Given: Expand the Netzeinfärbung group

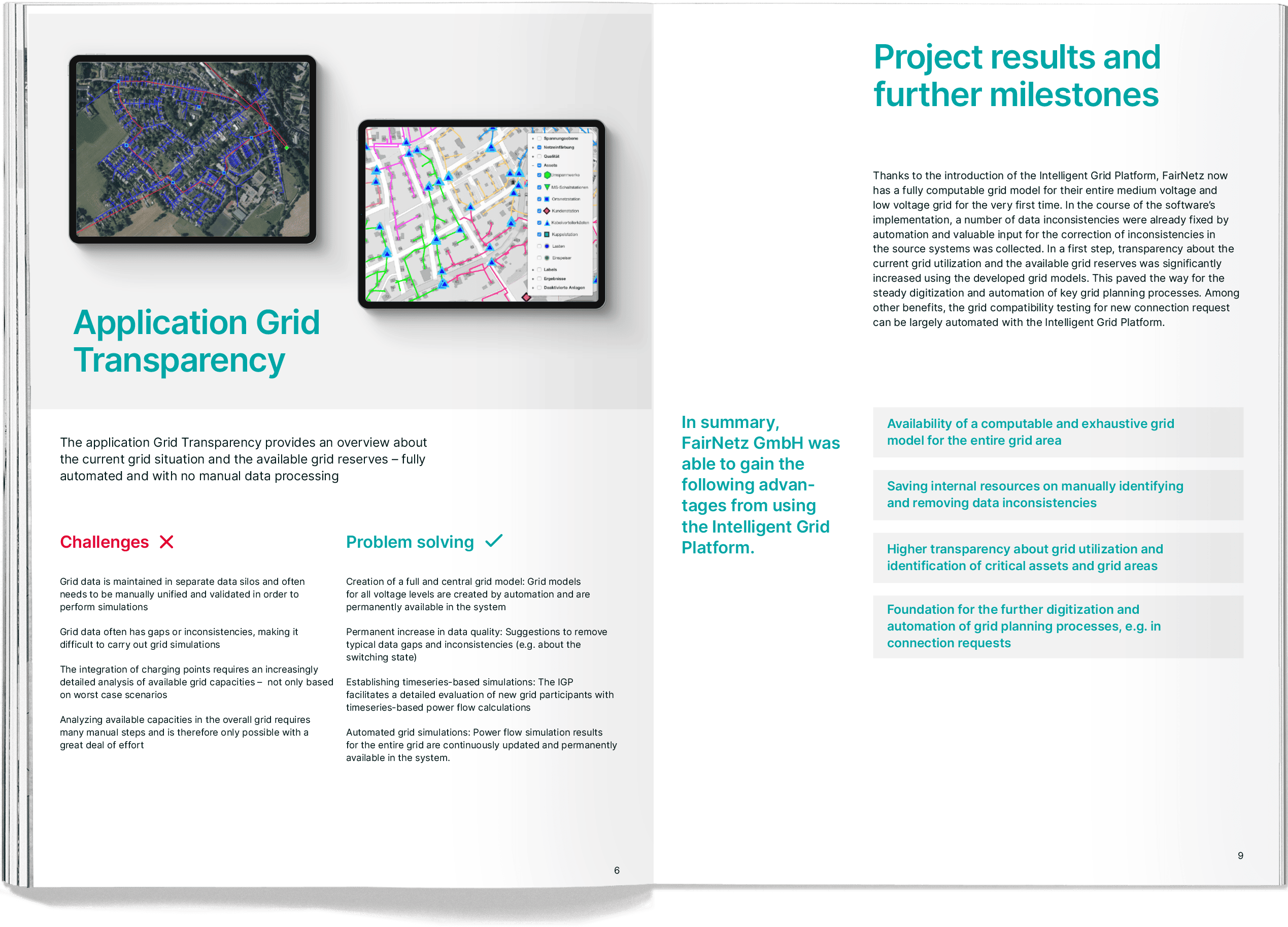Looking at the screenshot, I should pos(533,148).
